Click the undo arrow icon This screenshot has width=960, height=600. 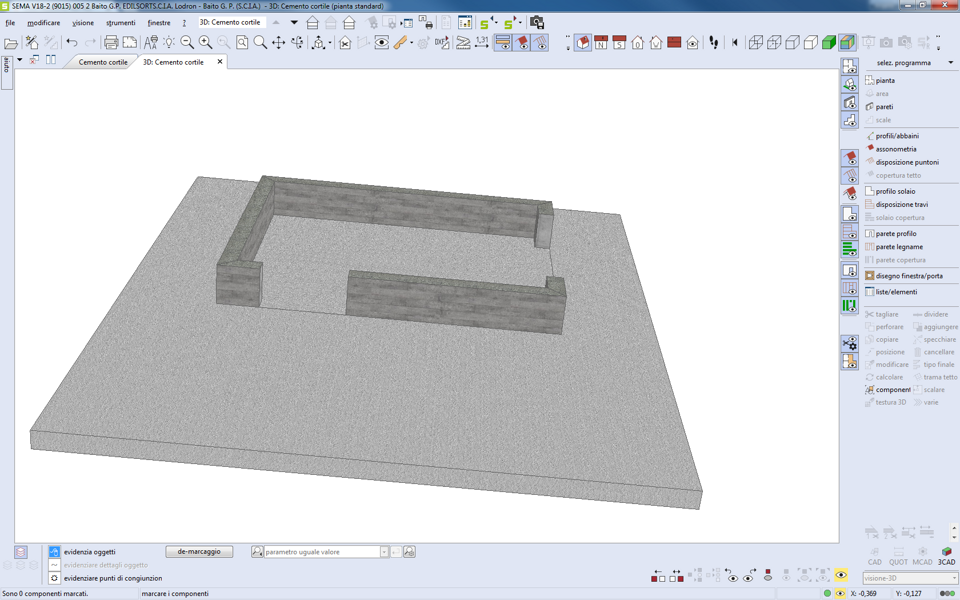pos(72,43)
